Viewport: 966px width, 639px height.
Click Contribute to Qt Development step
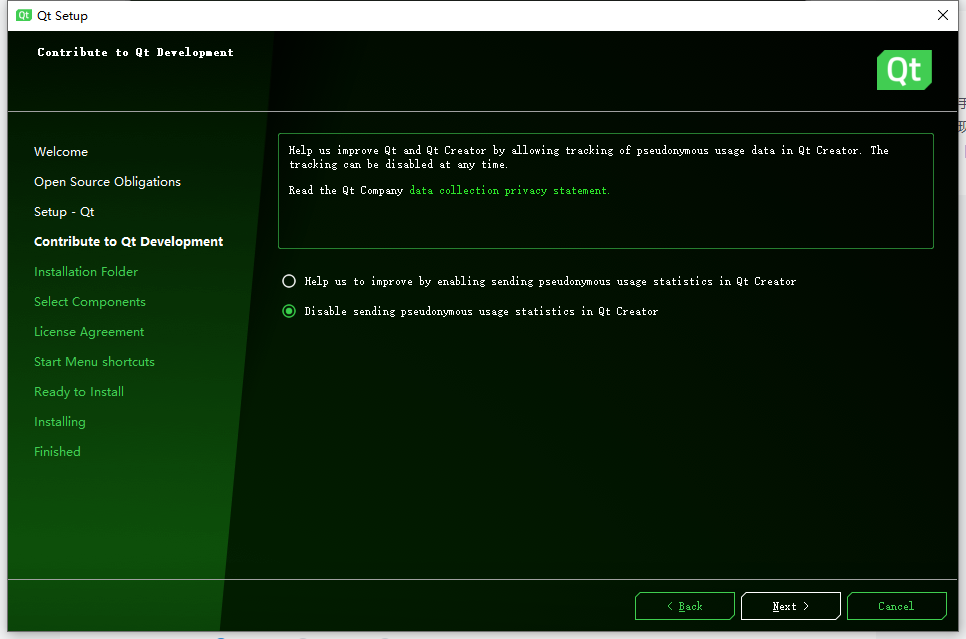[128, 241]
